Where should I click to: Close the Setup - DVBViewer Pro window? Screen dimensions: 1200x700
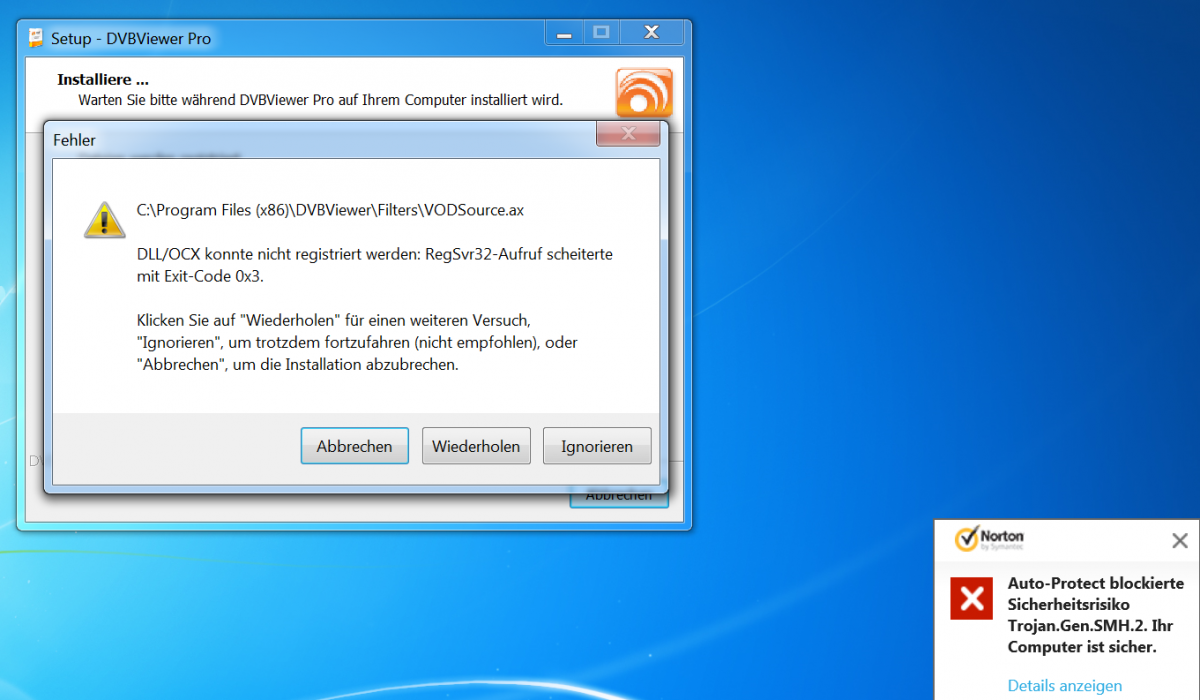tap(652, 33)
